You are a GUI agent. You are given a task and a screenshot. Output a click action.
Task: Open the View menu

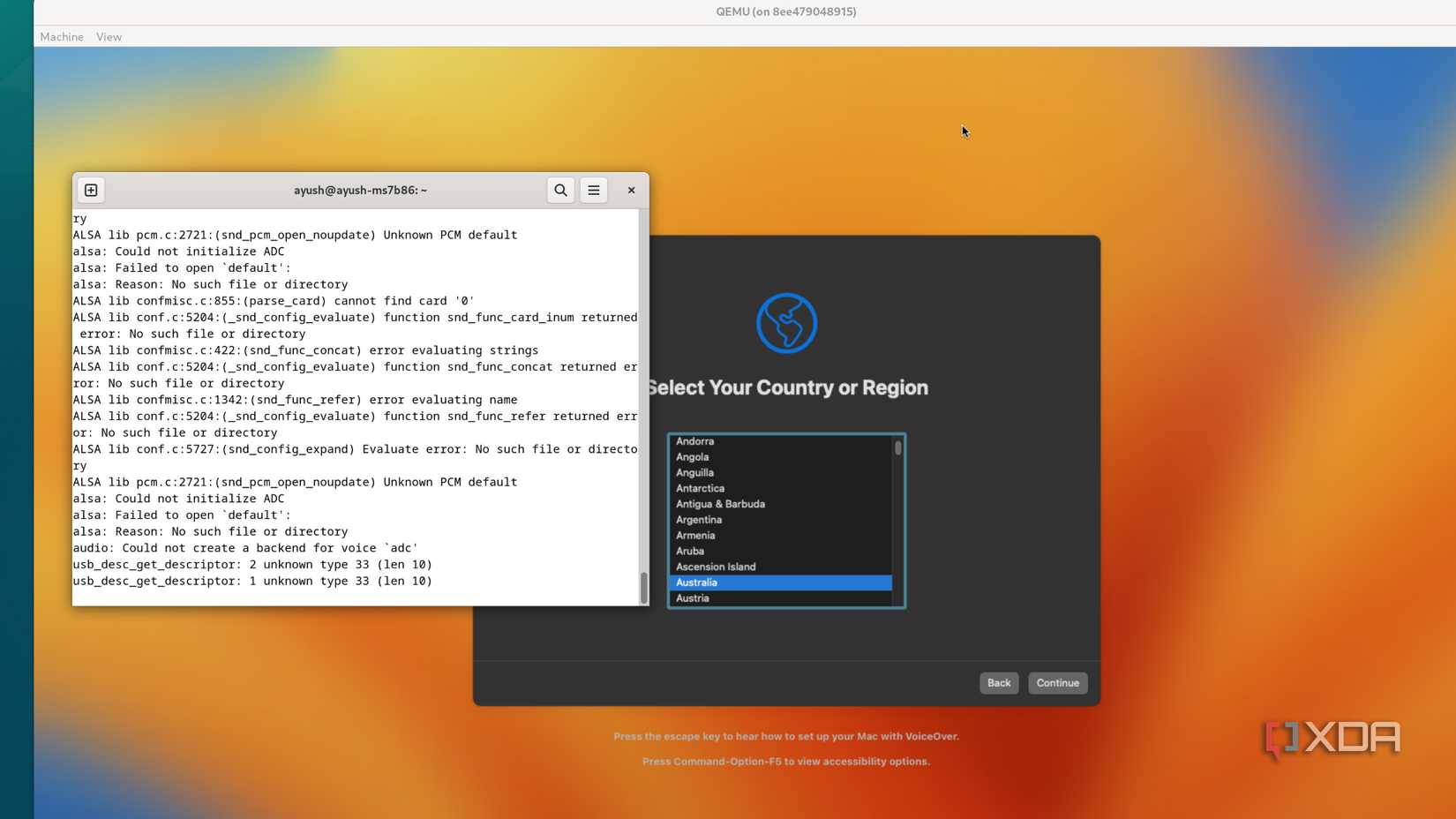pyautogui.click(x=109, y=36)
